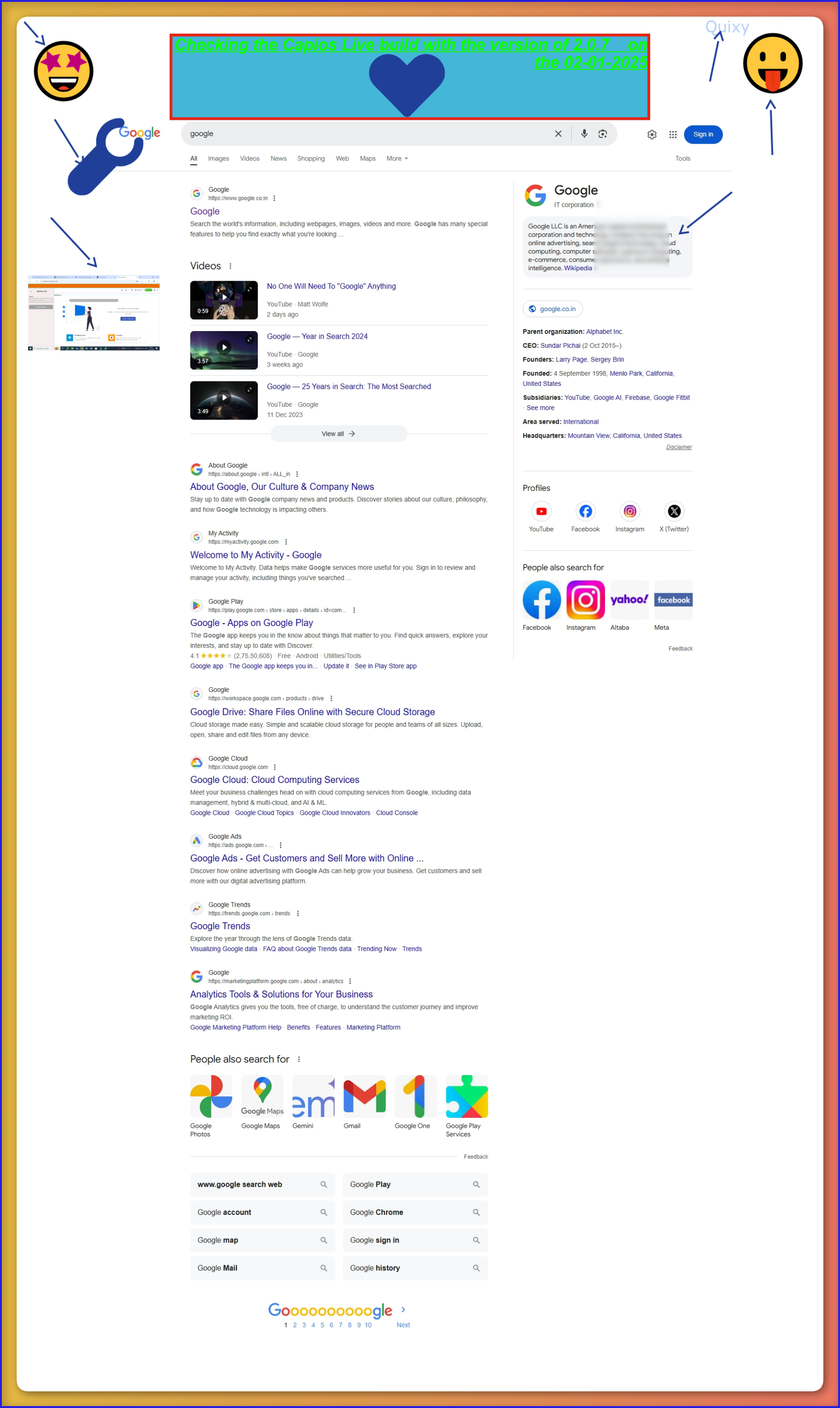Switch to the Shopping tab
The width and height of the screenshot is (840, 1408).
coord(311,158)
